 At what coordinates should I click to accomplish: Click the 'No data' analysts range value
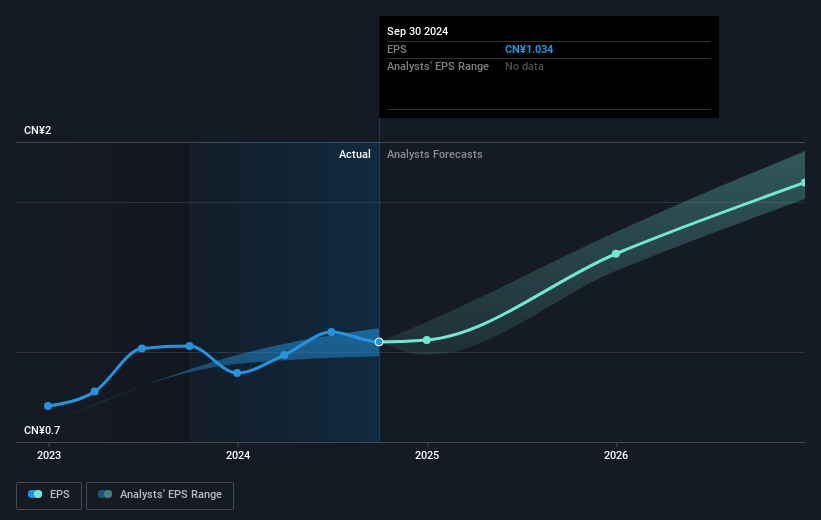click(x=524, y=67)
